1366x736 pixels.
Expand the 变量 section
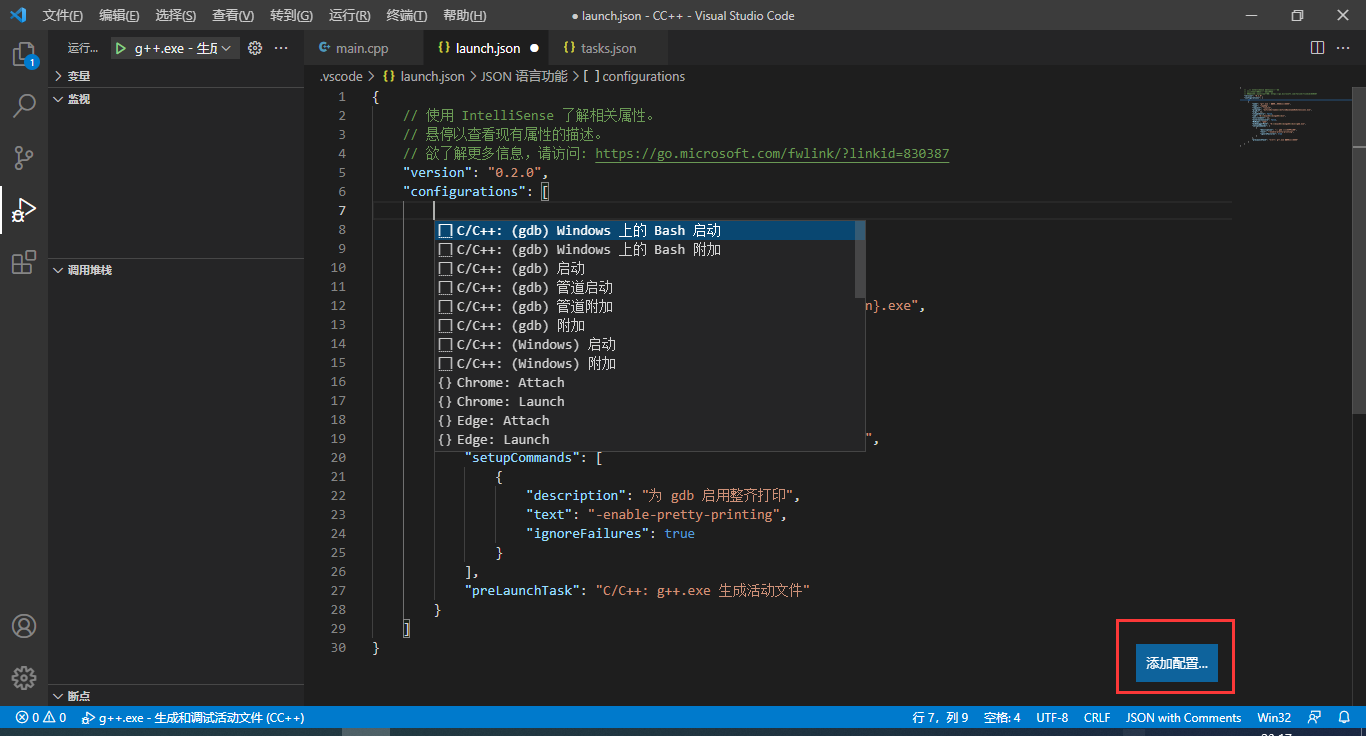click(x=175, y=76)
